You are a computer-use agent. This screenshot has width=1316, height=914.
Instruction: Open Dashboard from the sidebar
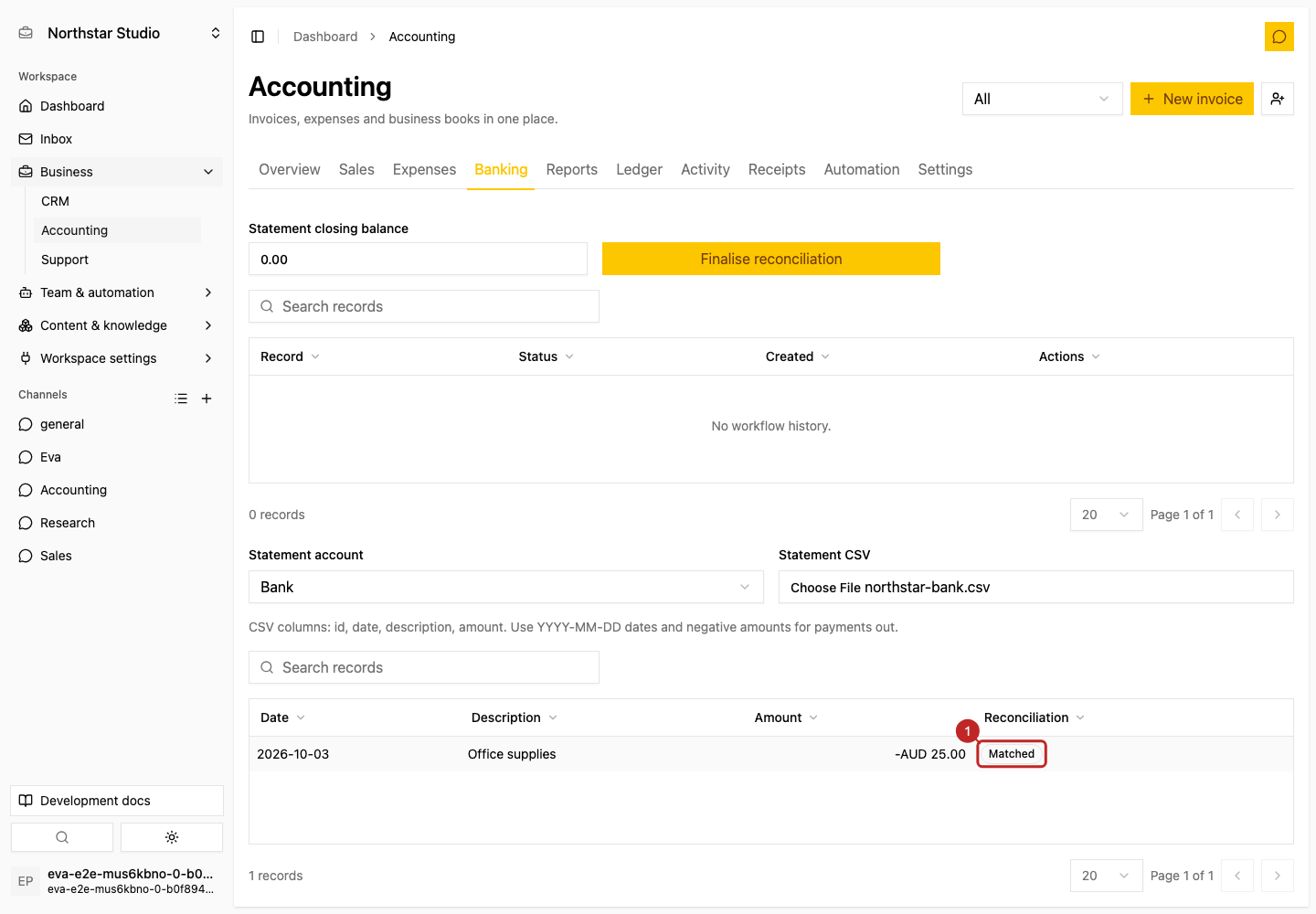coord(117,106)
